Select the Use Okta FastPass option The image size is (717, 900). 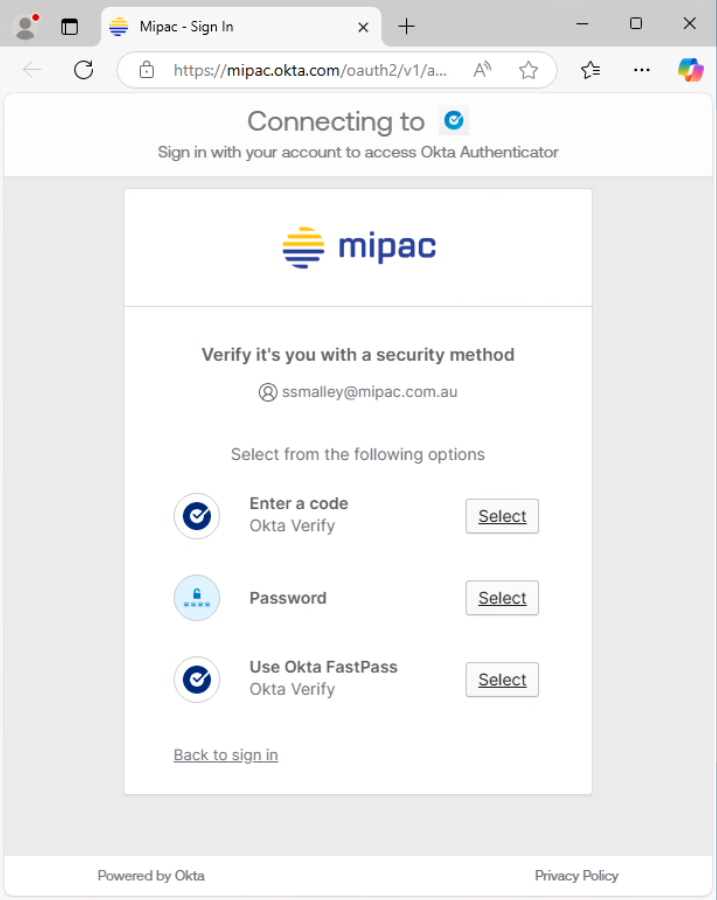[x=502, y=680]
